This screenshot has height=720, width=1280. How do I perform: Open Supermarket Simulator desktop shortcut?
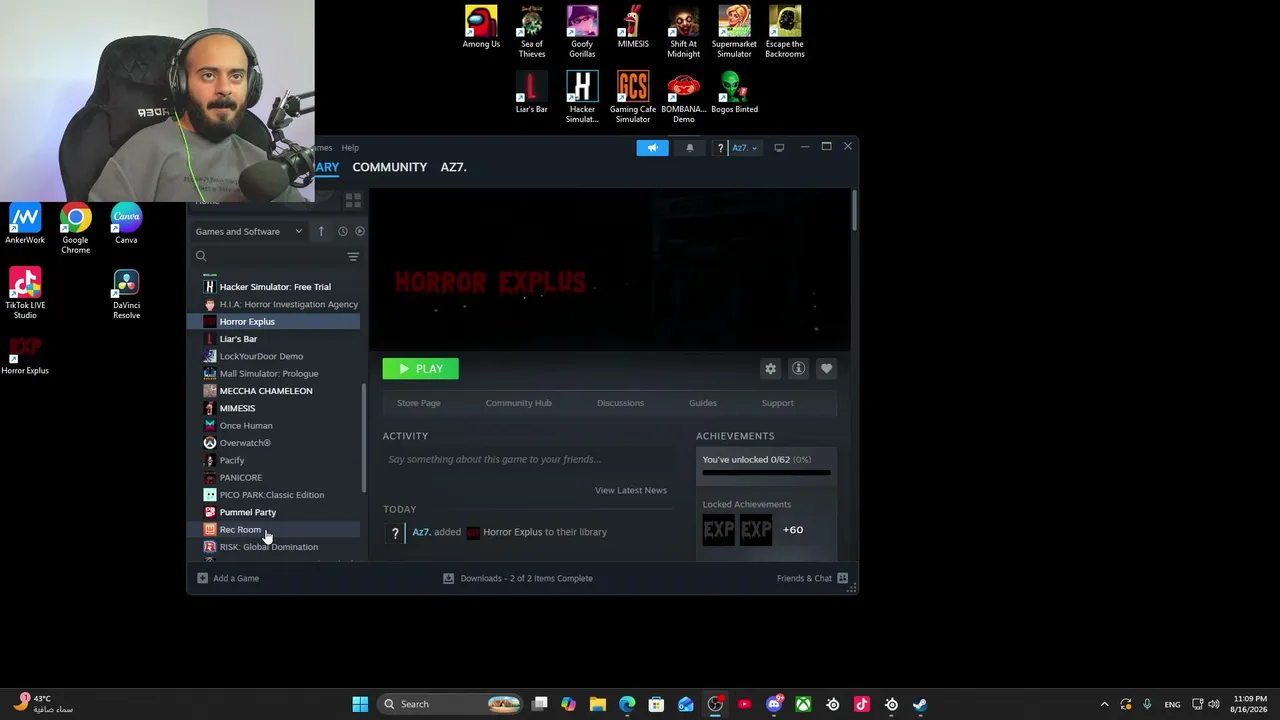(x=734, y=32)
